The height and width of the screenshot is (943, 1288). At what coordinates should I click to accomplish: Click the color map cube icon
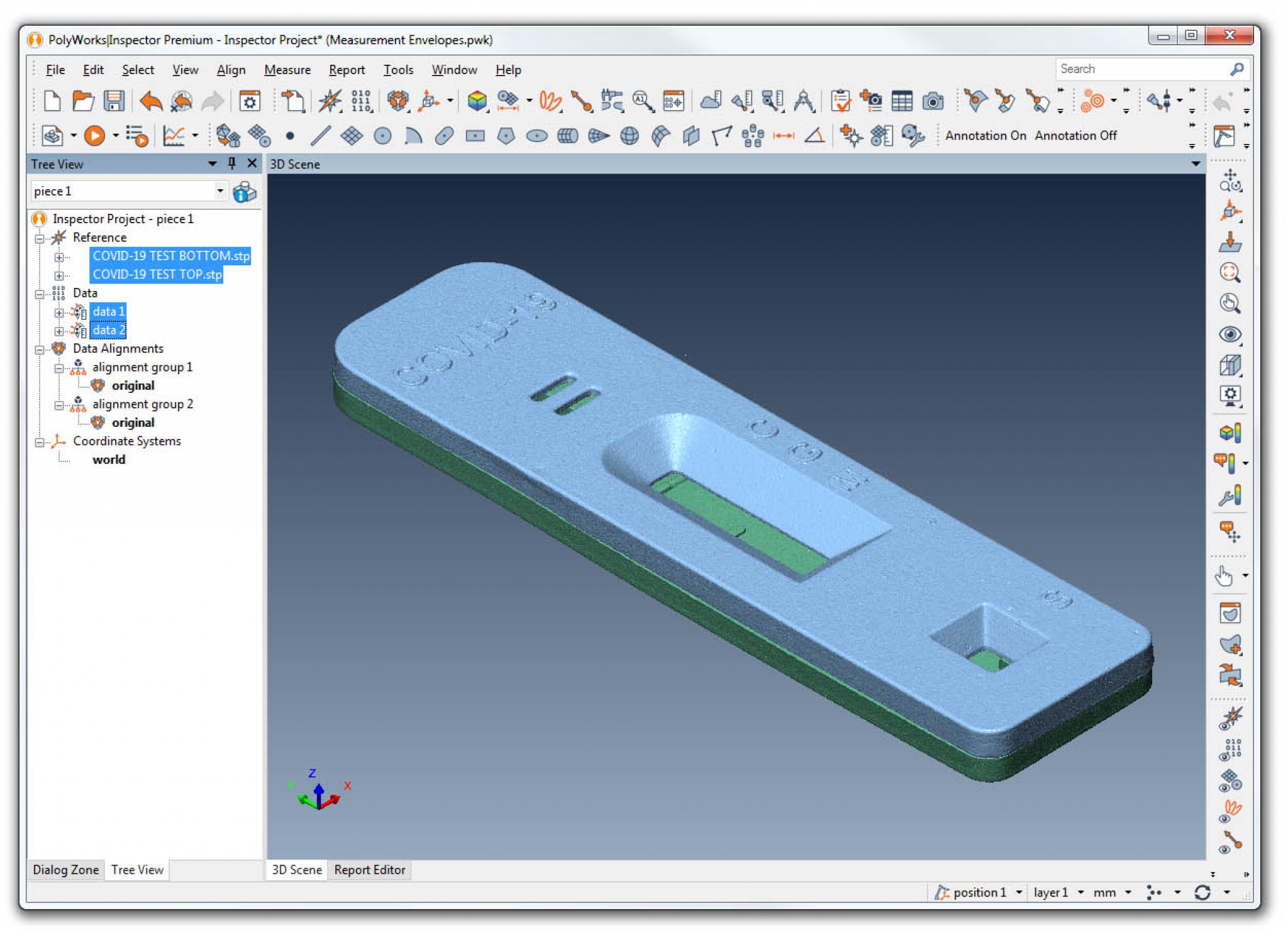click(477, 101)
